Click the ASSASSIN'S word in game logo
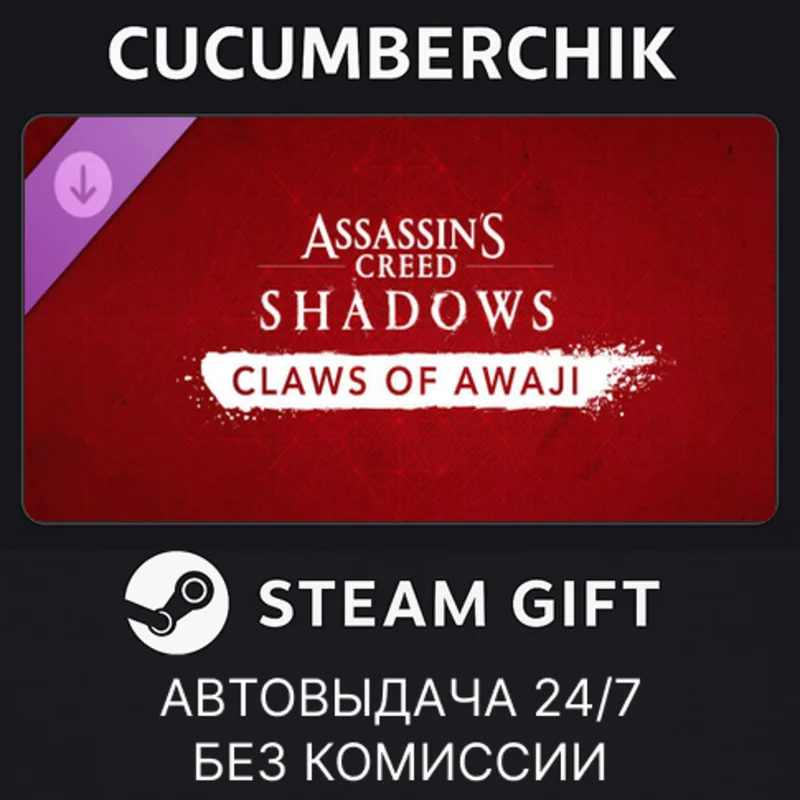 click(403, 236)
